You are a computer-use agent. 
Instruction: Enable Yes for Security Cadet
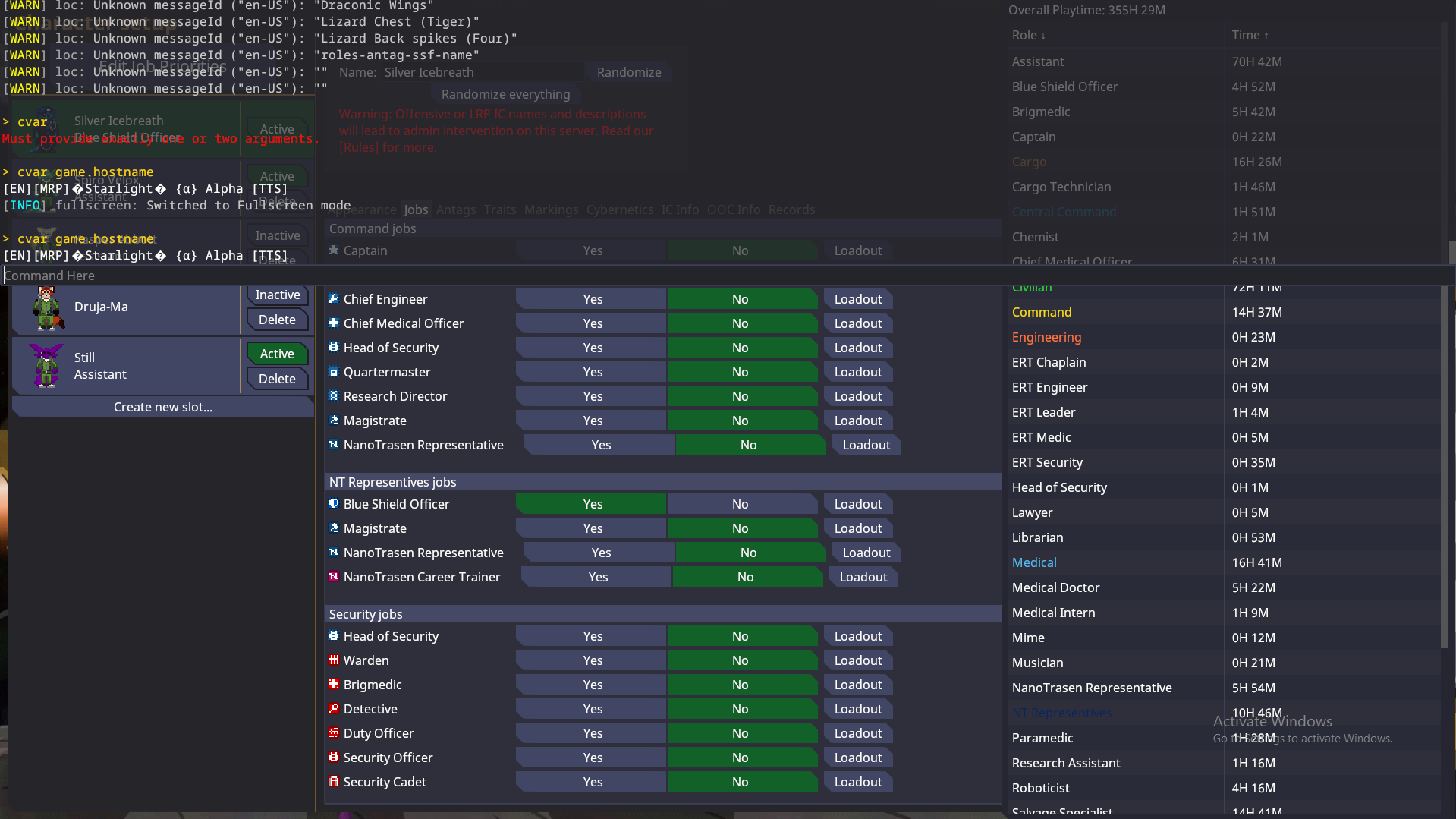[x=592, y=782]
